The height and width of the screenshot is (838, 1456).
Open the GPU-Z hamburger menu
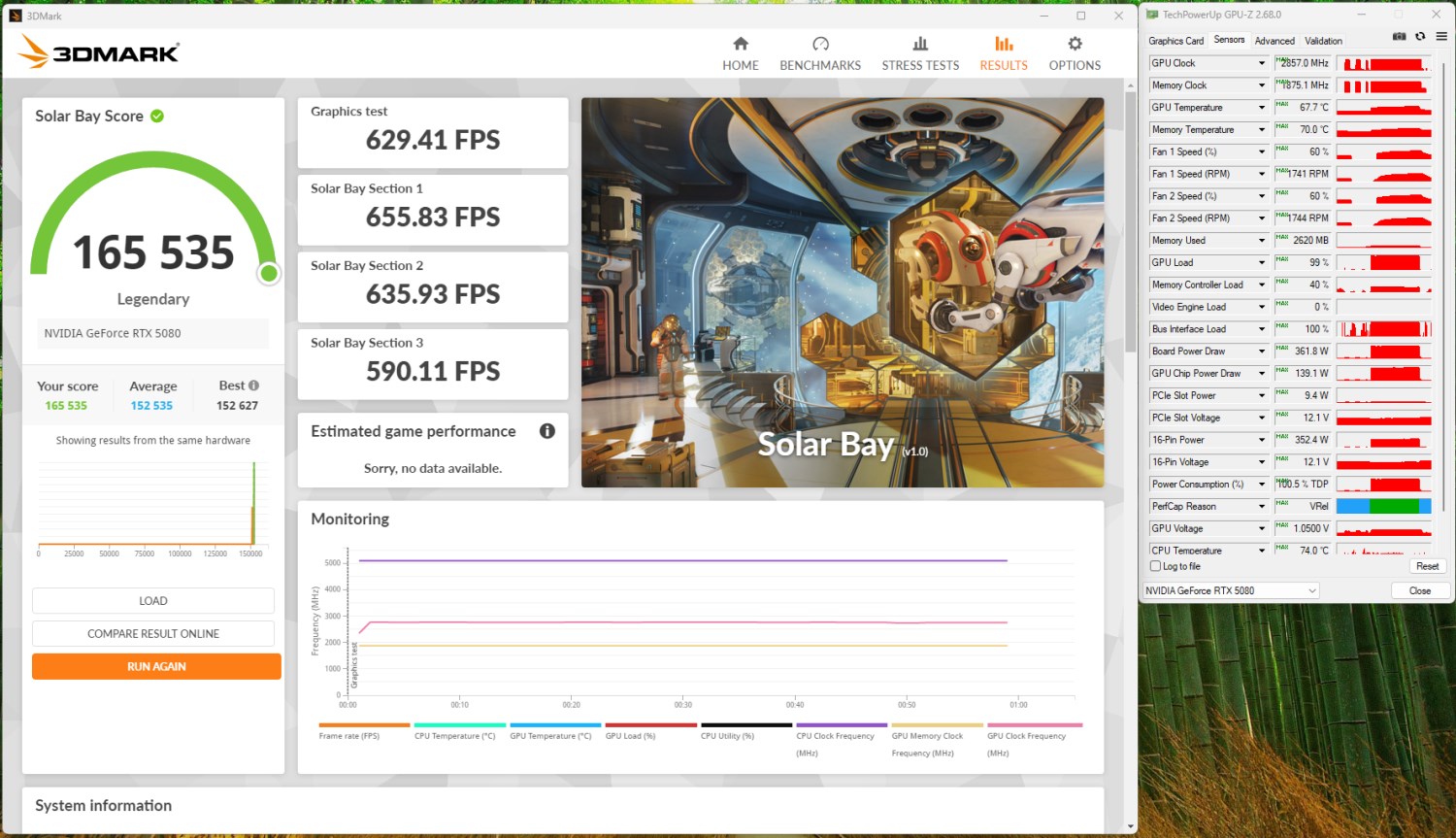coord(1441,37)
